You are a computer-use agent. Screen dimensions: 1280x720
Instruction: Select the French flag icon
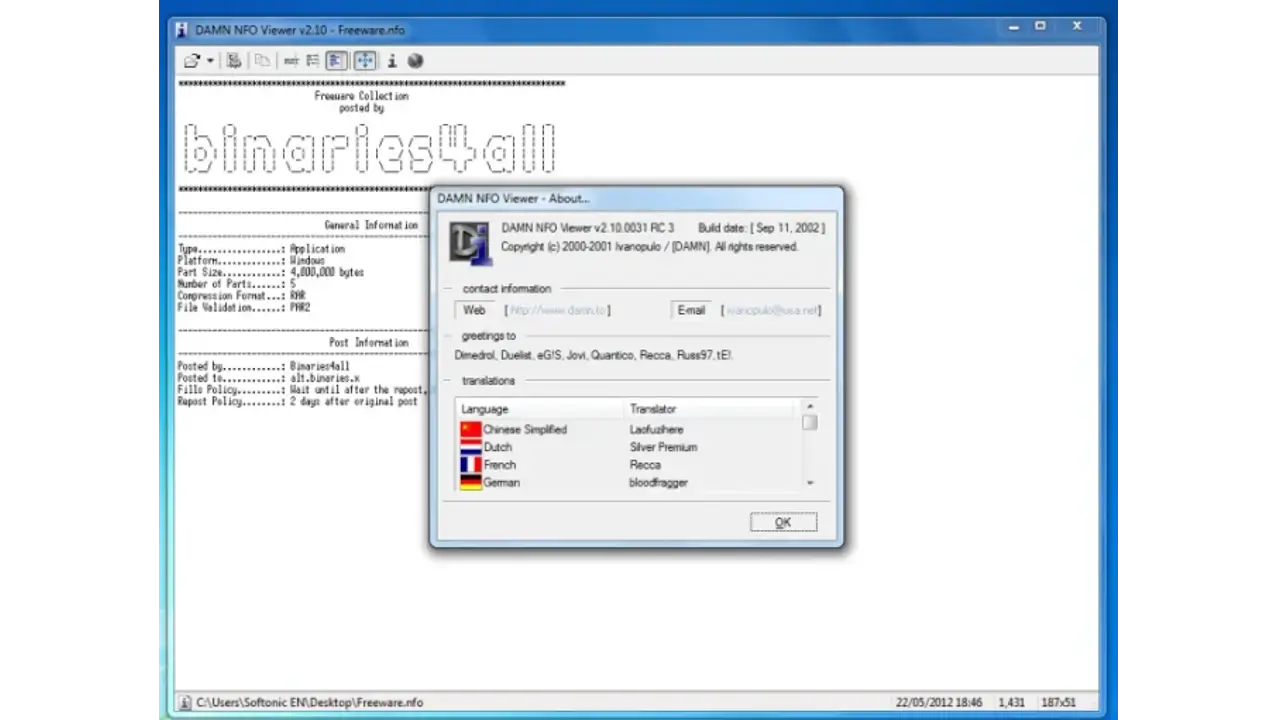click(x=470, y=465)
